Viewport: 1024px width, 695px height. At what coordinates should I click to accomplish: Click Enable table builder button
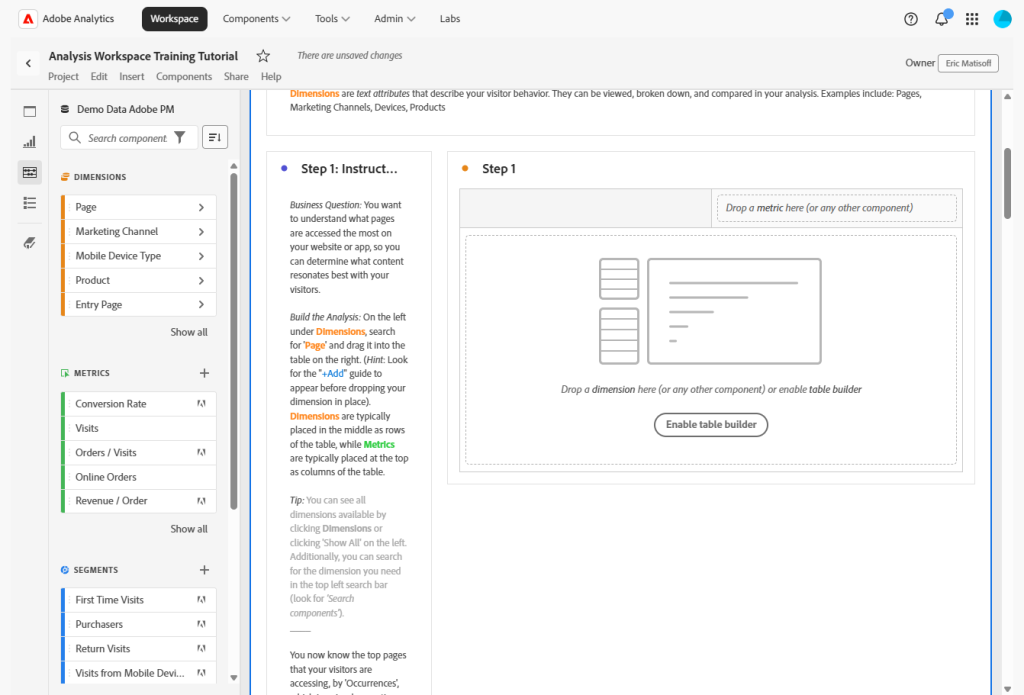click(711, 424)
